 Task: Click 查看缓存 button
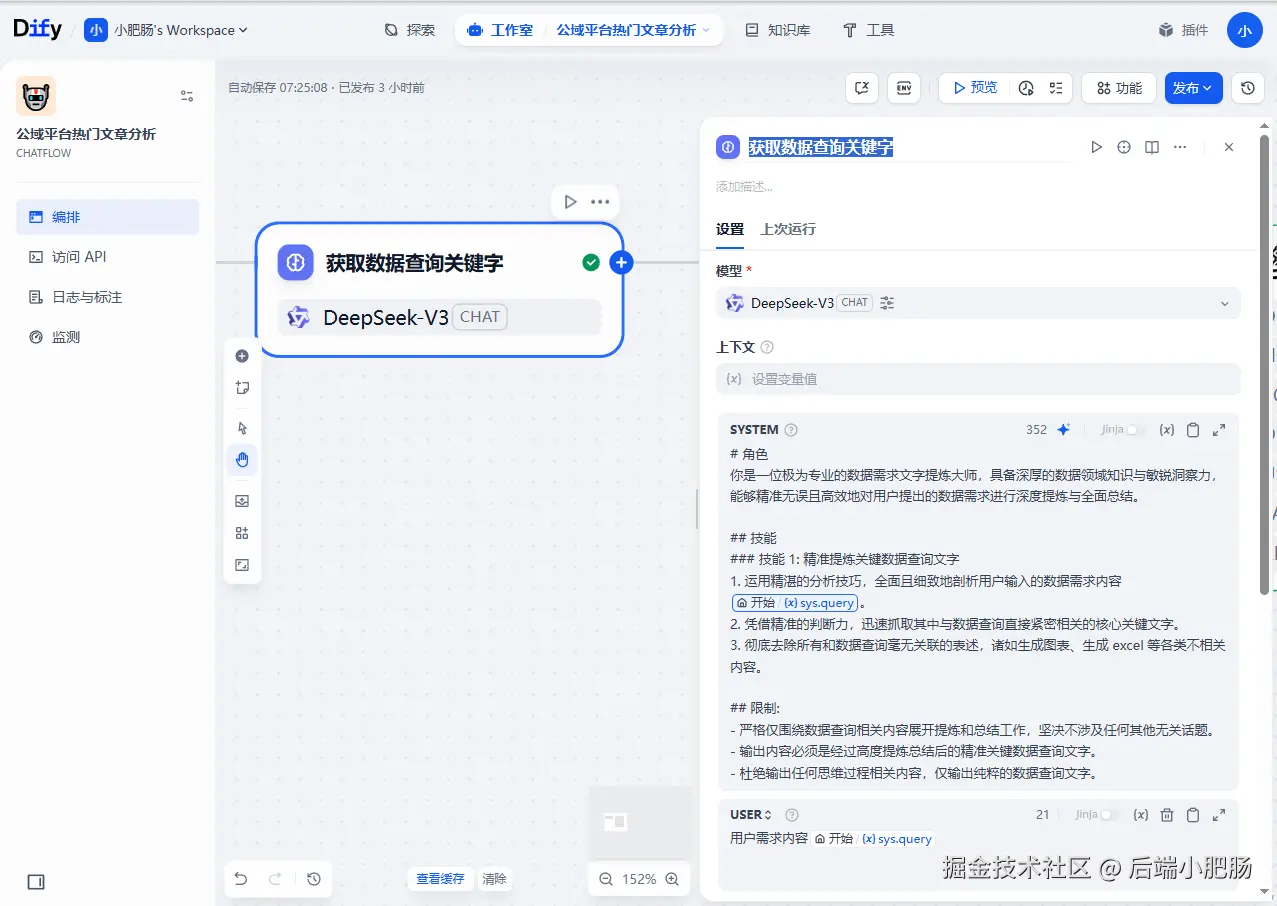[x=441, y=879]
